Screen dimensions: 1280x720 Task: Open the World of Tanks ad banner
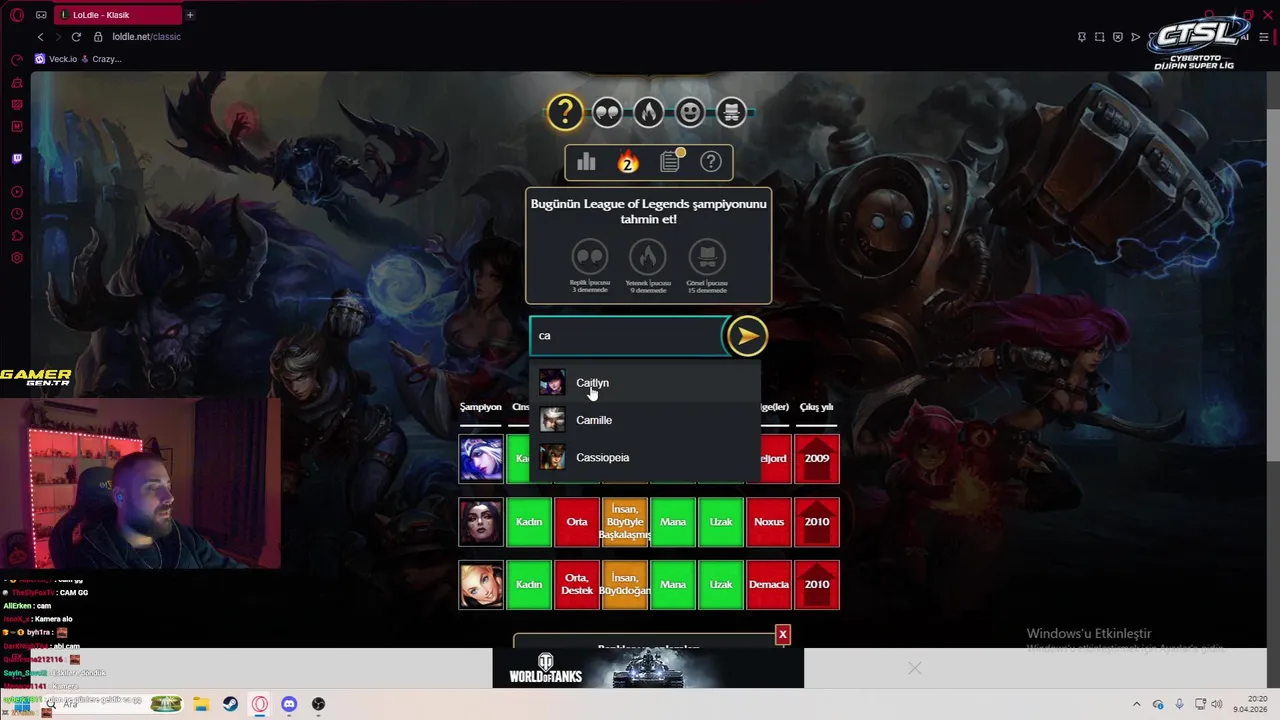coord(648,668)
